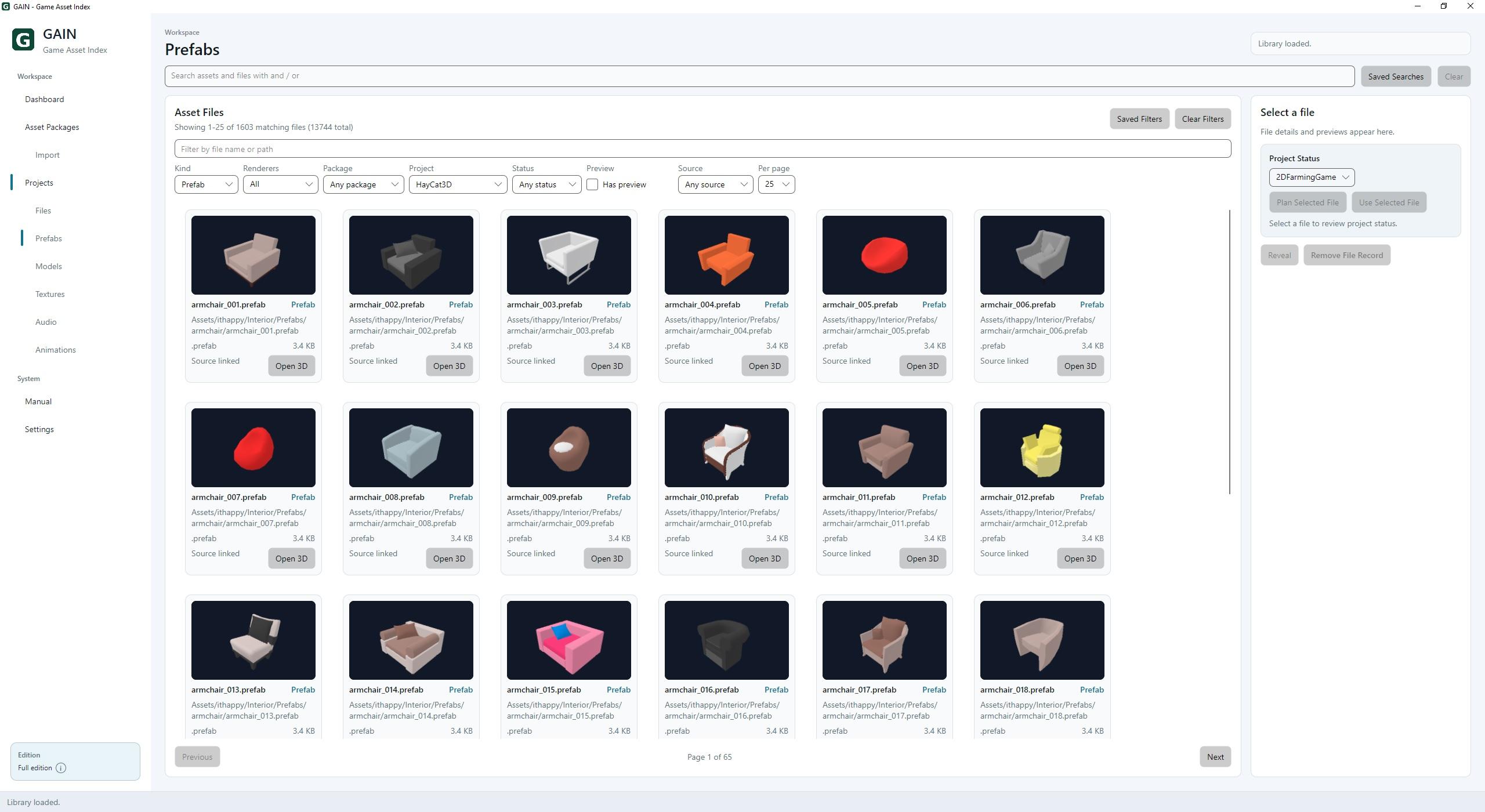Open the Project Status 2DFarmingGame dropdown

coord(1312,177)
